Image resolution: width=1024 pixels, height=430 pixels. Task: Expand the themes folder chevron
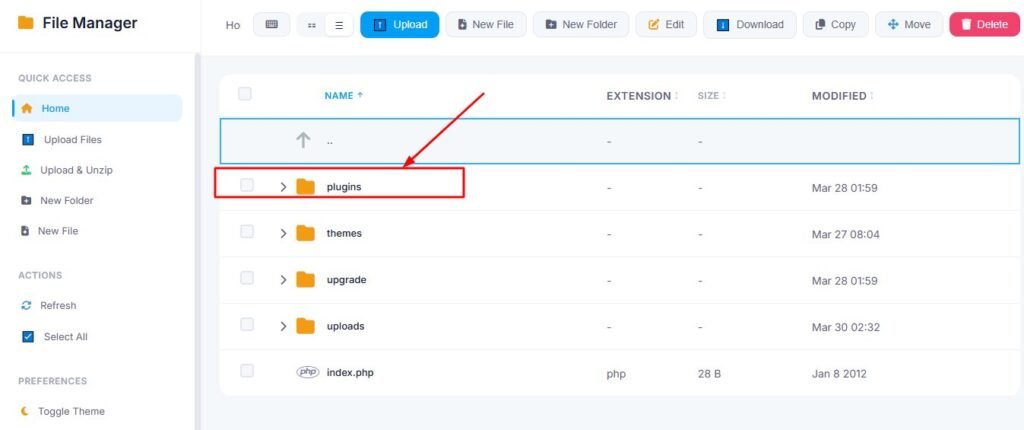coord(283,233)
